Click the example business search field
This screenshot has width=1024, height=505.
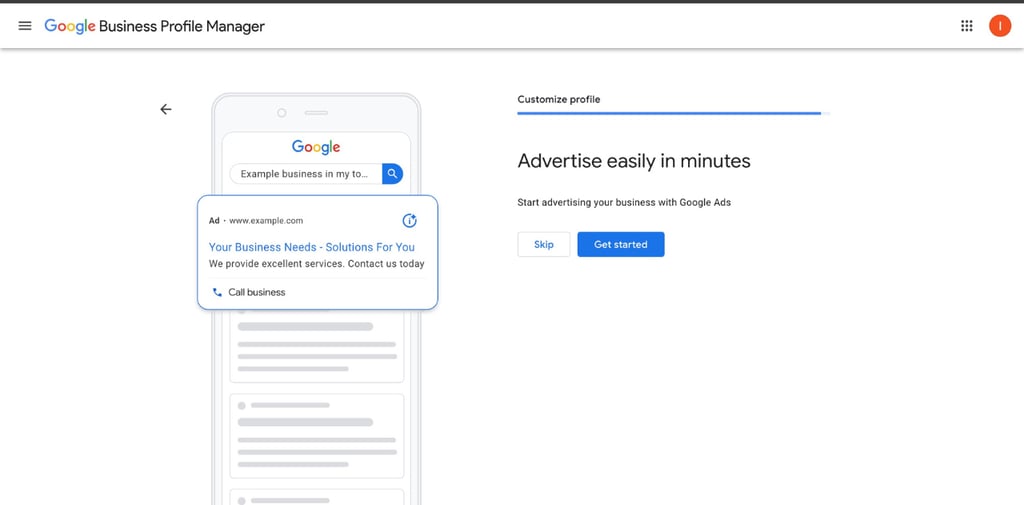click(306, 174)
